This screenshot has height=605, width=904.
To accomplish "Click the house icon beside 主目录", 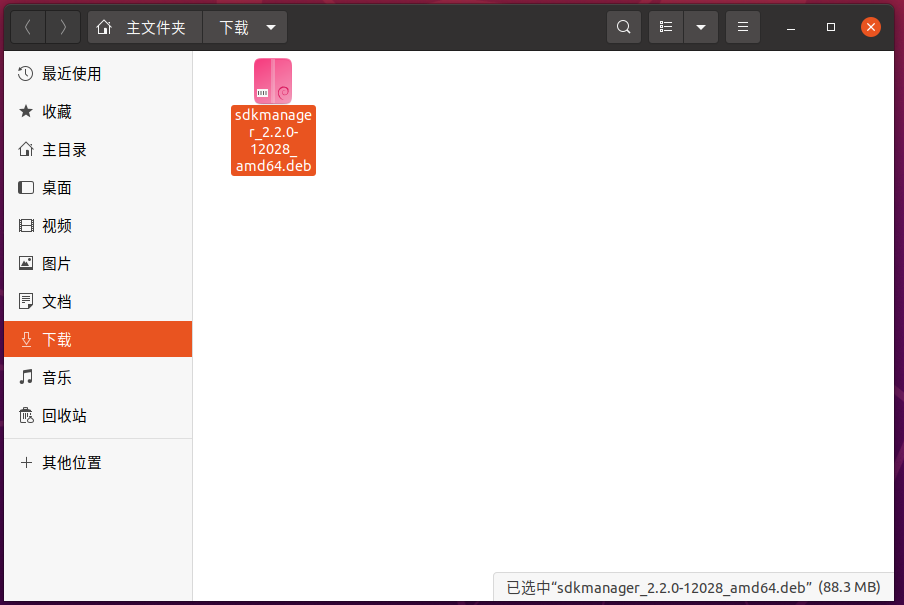I will [25, 149].
